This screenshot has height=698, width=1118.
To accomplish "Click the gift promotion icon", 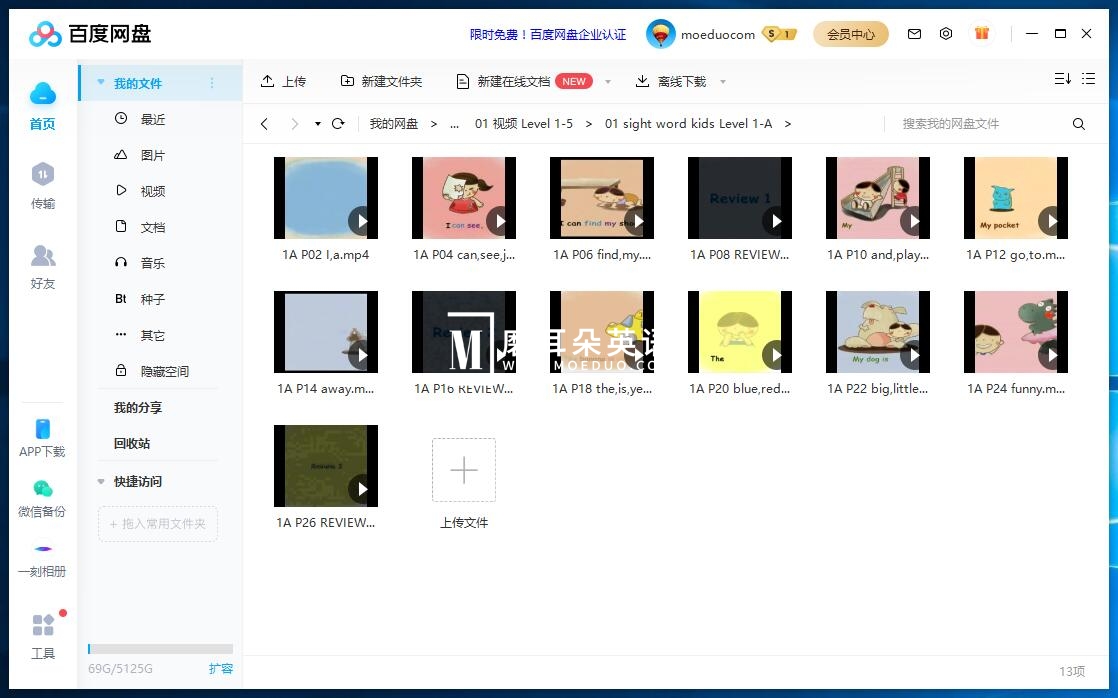I will pyautogui.click(x=981, y=33).
